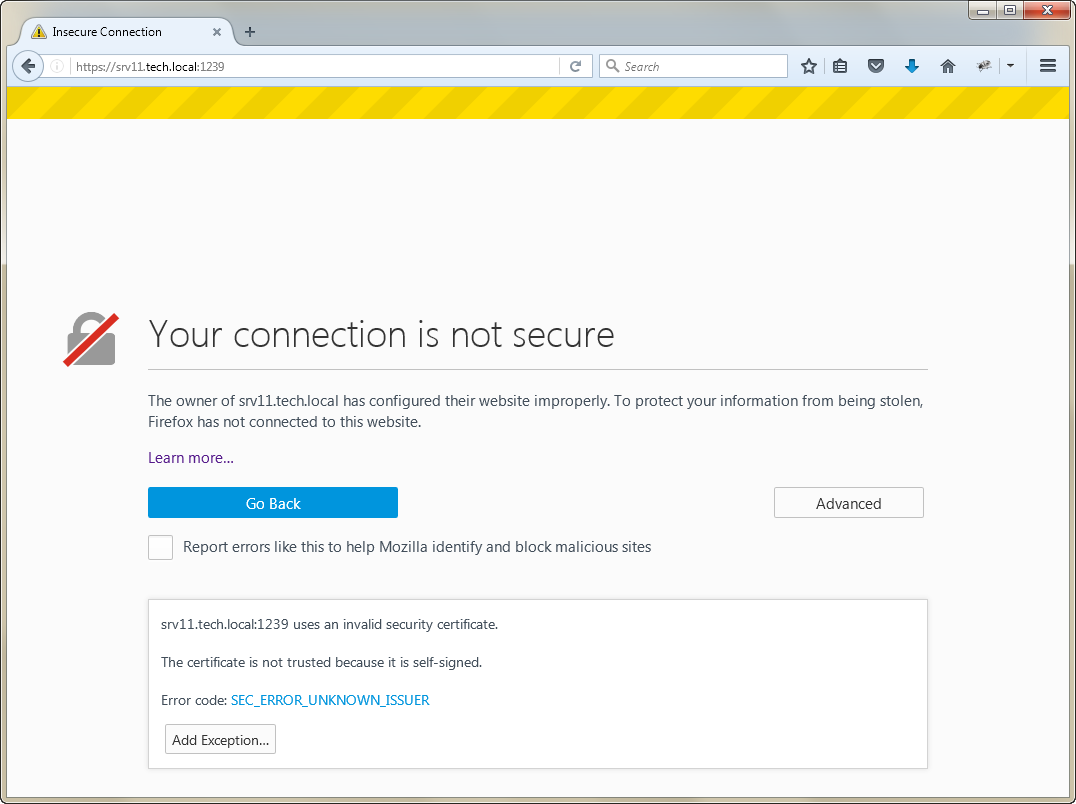The image size is (1076, 804).
Task: Open the SEC_ERROR_UNKNOWN_ISSUER error link
Action: pyautogui.click(x=330, y=700)
